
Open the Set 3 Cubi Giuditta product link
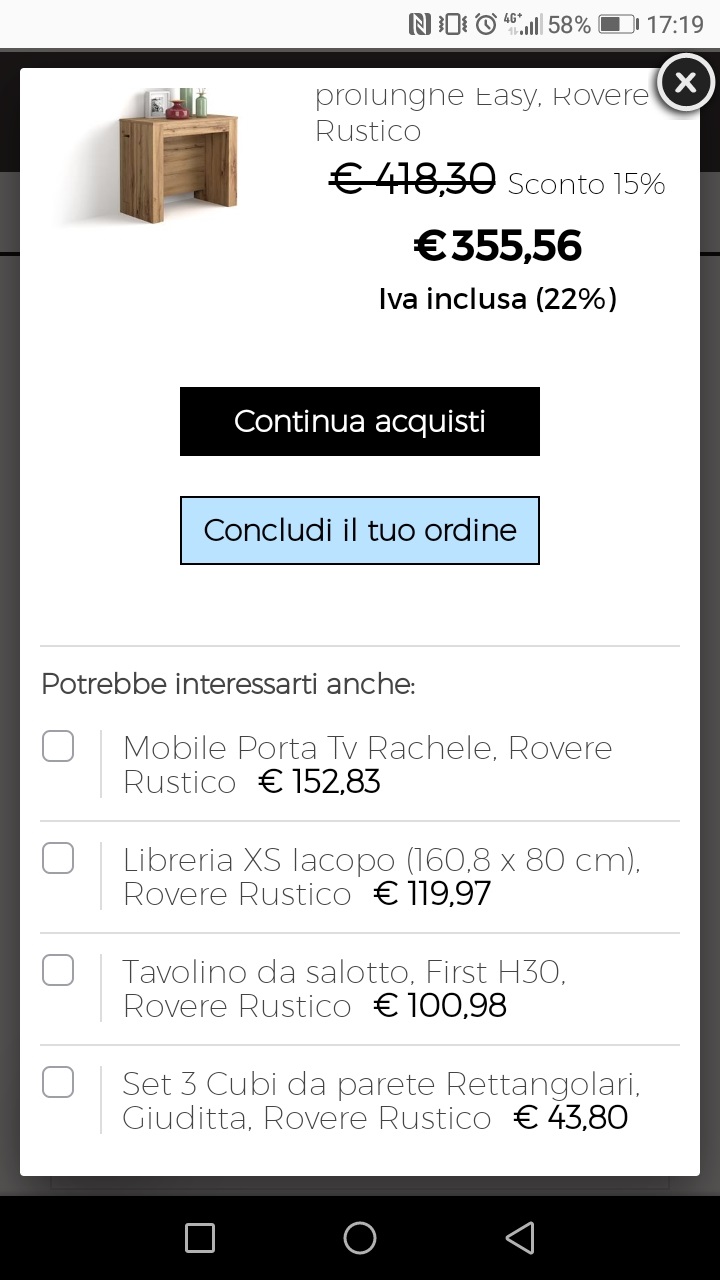point(381,1100)
